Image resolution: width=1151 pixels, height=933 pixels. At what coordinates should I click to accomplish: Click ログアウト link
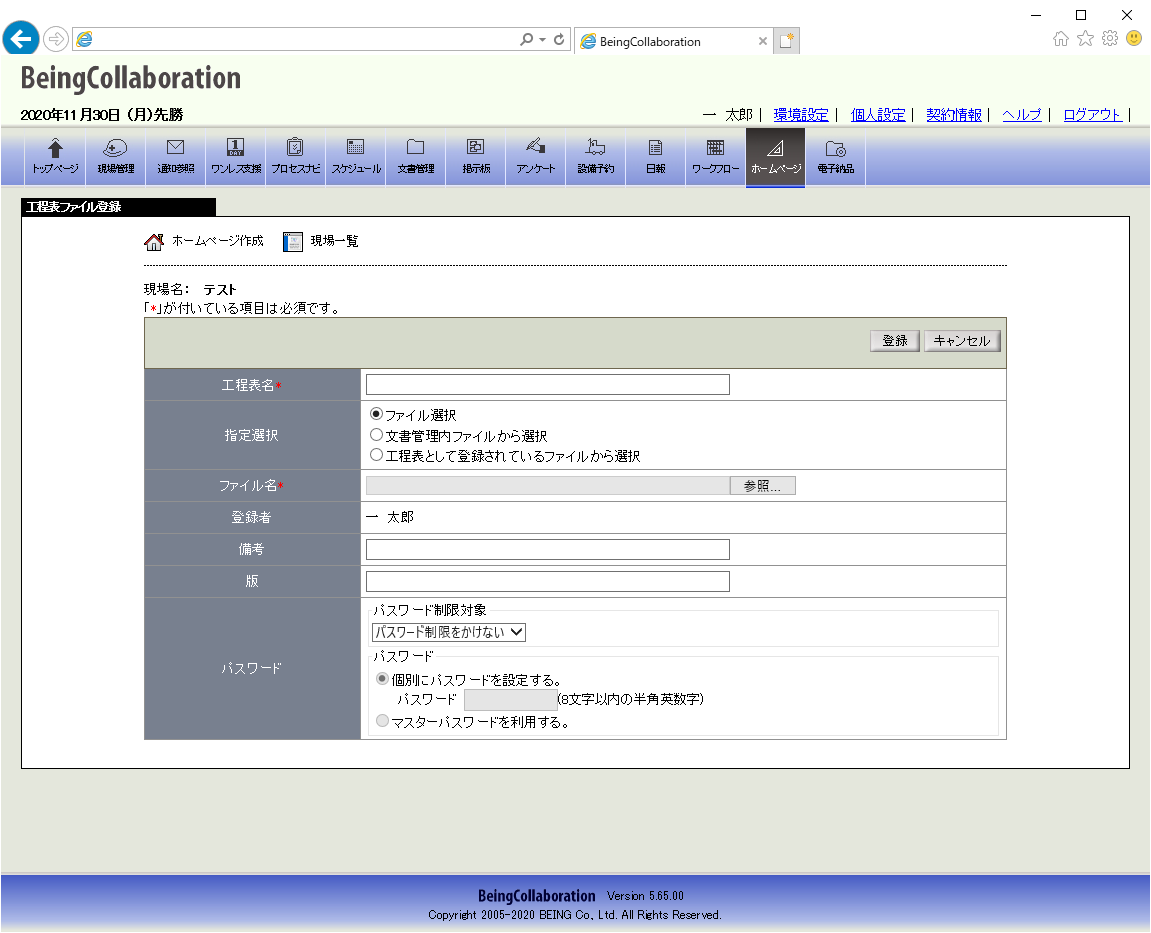1092,115
